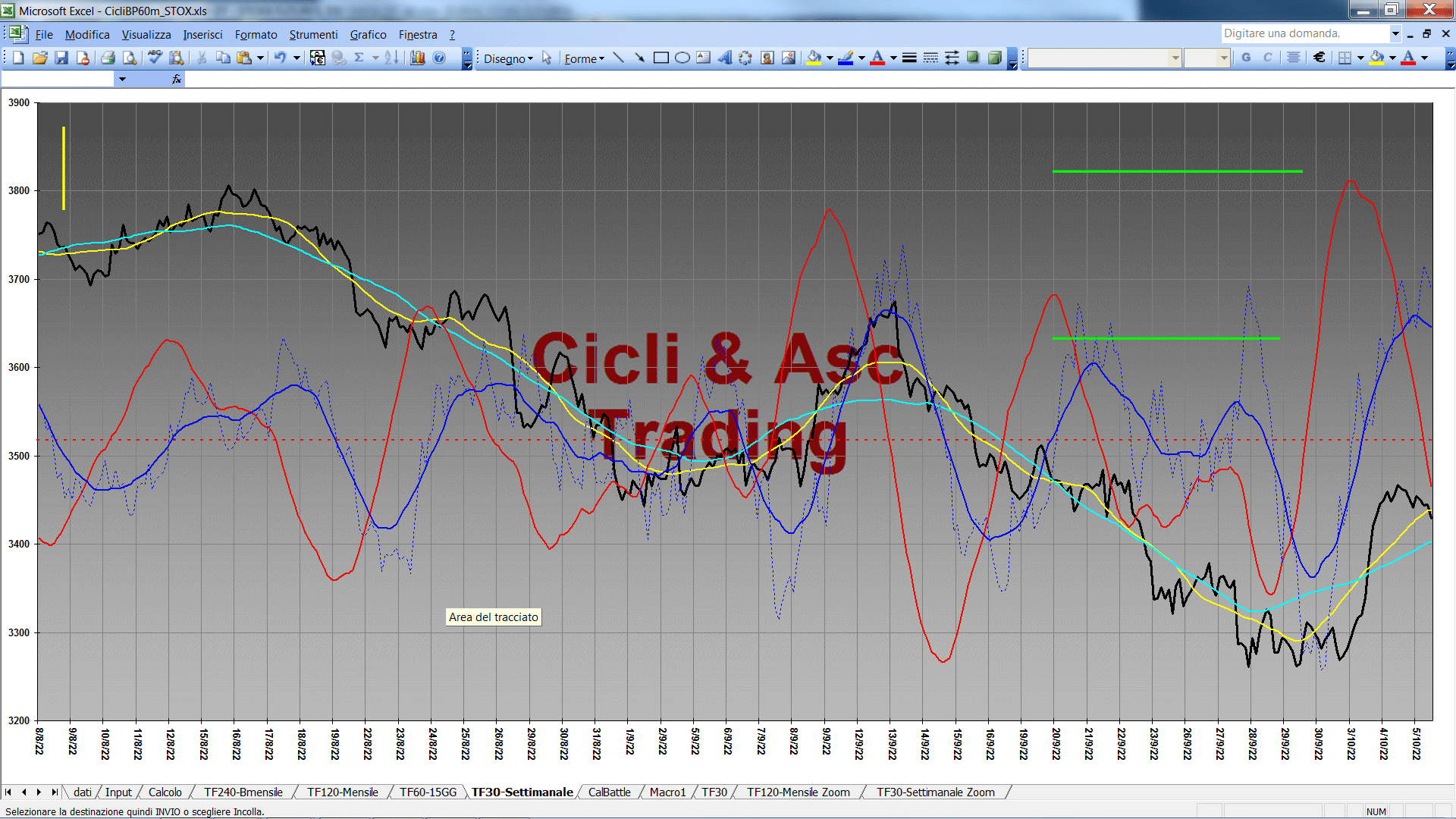The height and width of the screenshot is (819, 1456).
Task: Open Excel Help question-mark icon
Action: click(x=439, y=58)
